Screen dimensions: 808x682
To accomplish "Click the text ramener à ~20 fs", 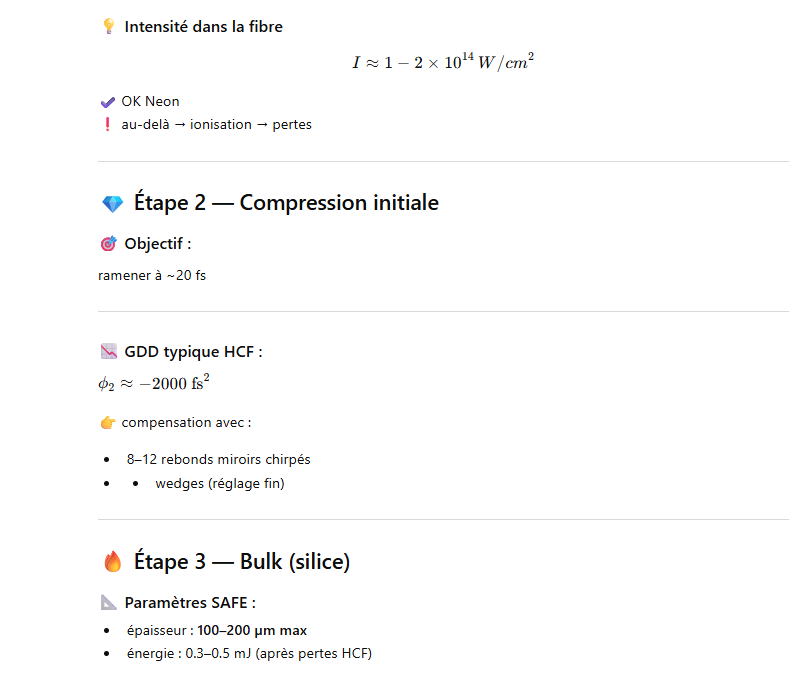I will pyautogui.click(x=152, y=275).
